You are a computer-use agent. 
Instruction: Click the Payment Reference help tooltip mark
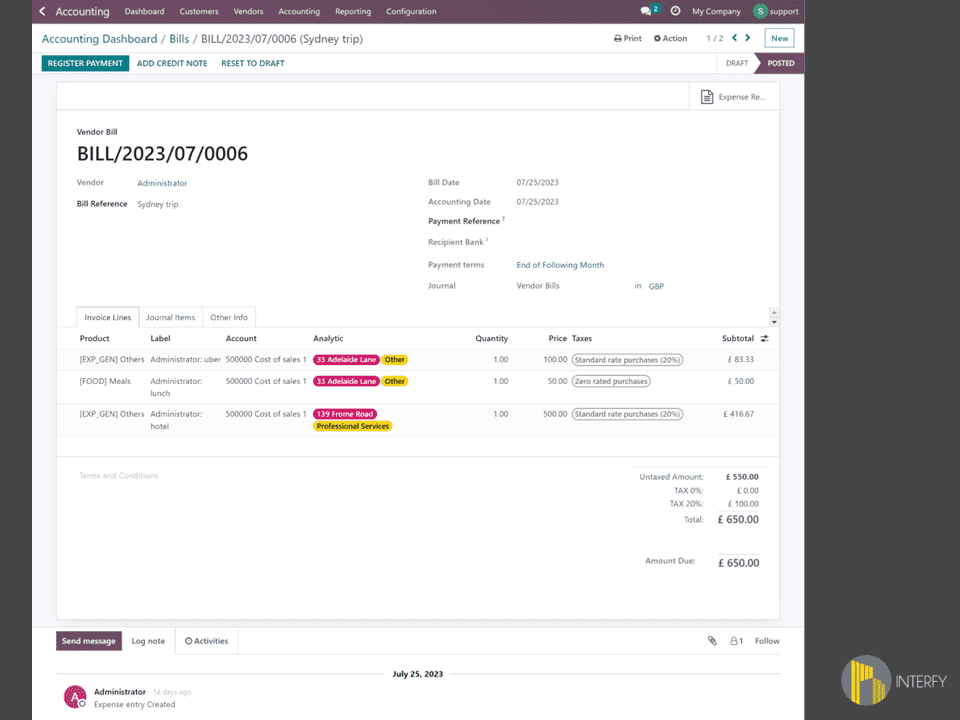tap(503, 219)
